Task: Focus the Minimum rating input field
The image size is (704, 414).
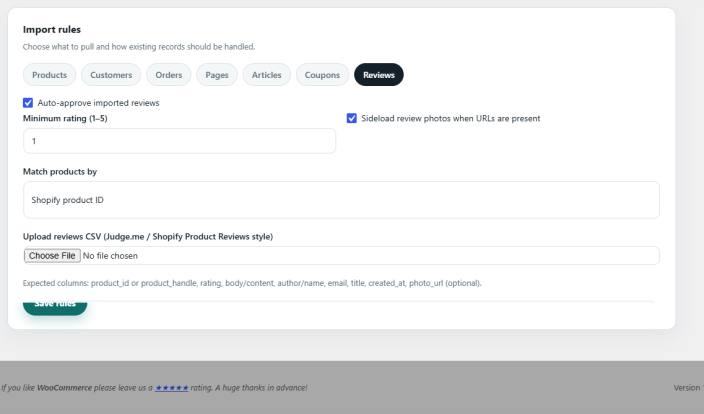Action: [x=179, y=141]
